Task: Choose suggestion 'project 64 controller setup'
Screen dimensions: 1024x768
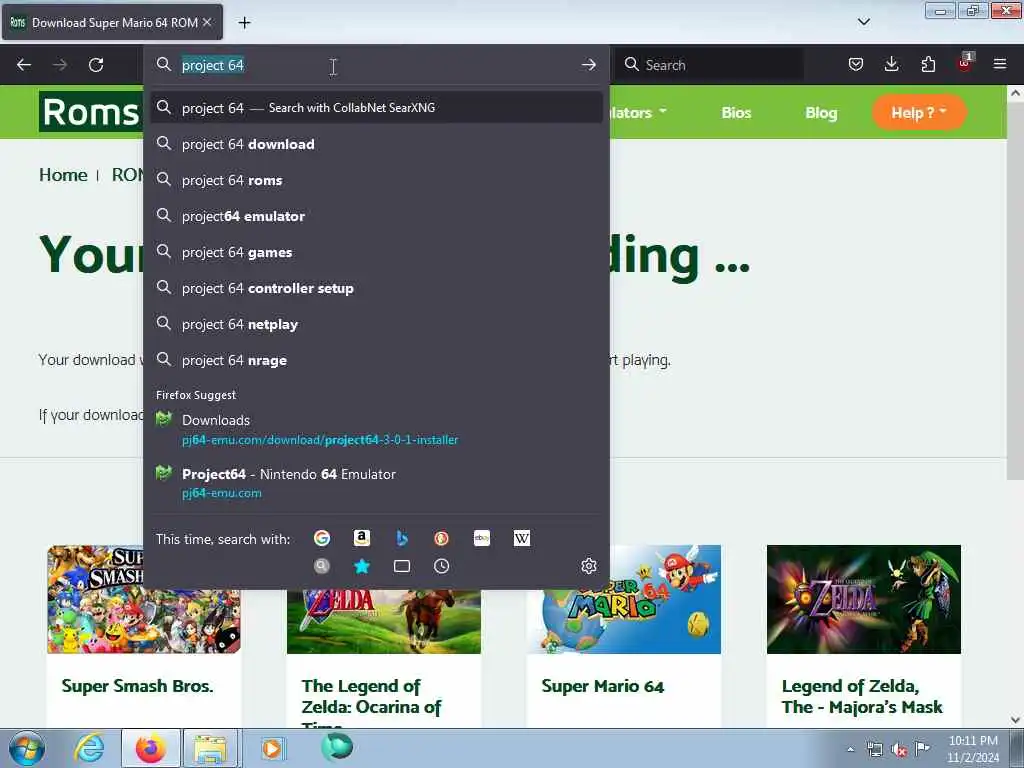Action: tap(377, 288)
